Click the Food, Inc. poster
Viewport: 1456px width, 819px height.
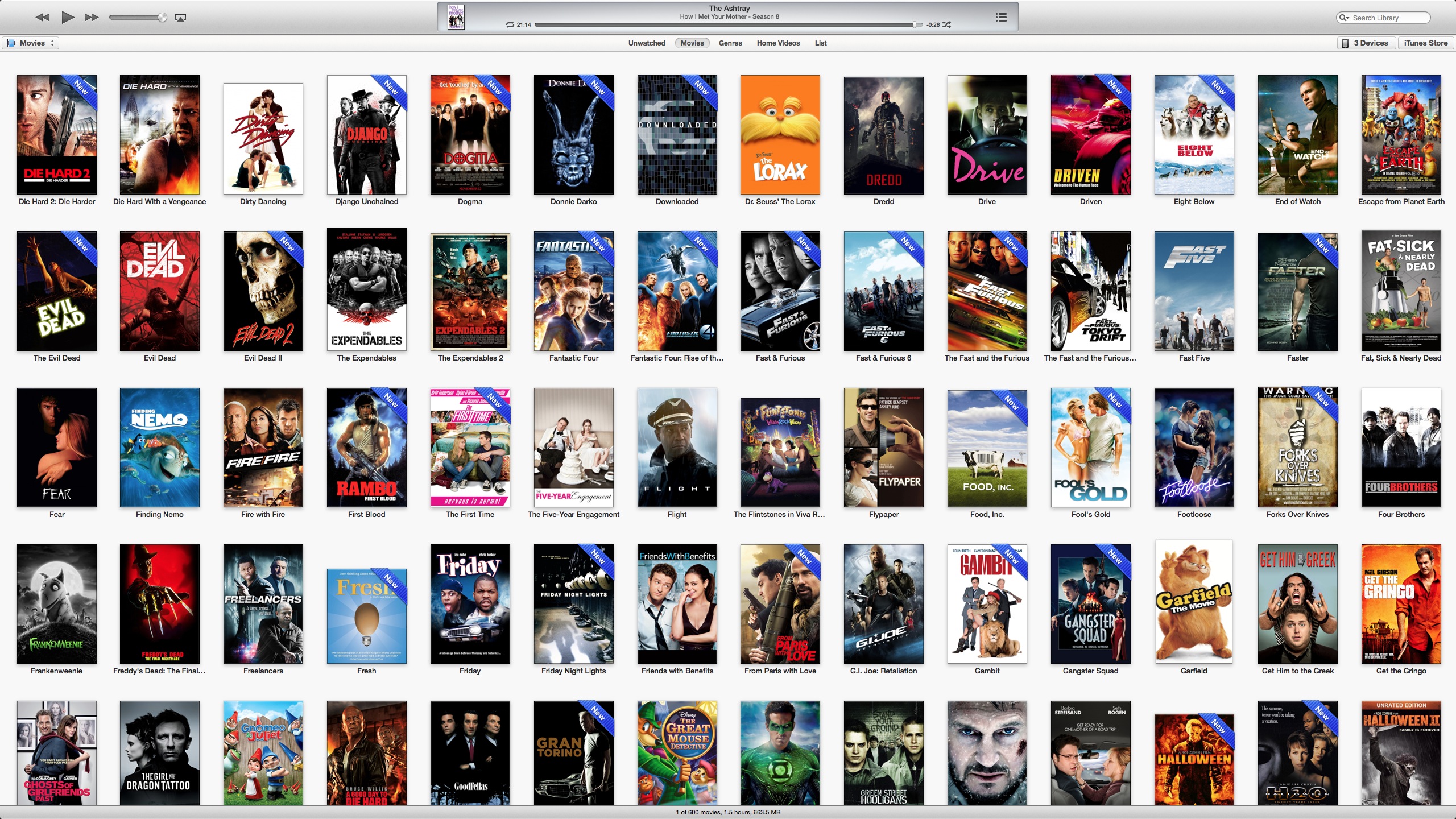point(987,449)
